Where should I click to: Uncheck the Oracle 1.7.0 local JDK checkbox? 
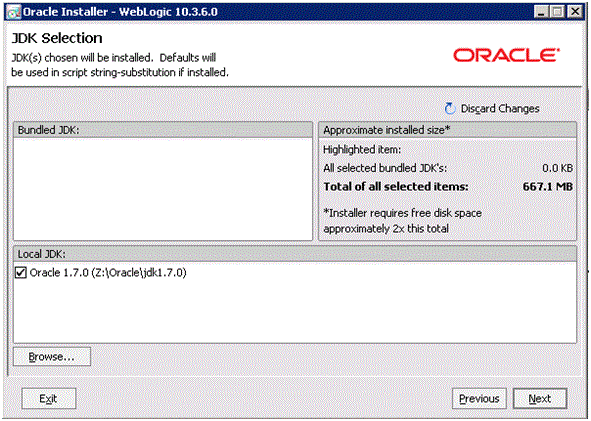tap(21, 273)
